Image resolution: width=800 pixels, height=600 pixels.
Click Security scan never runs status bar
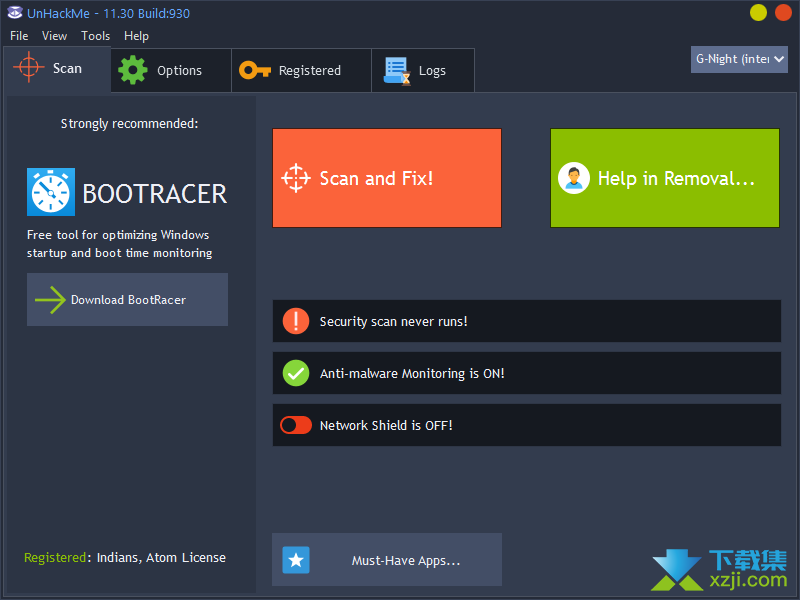click(527, 321)
